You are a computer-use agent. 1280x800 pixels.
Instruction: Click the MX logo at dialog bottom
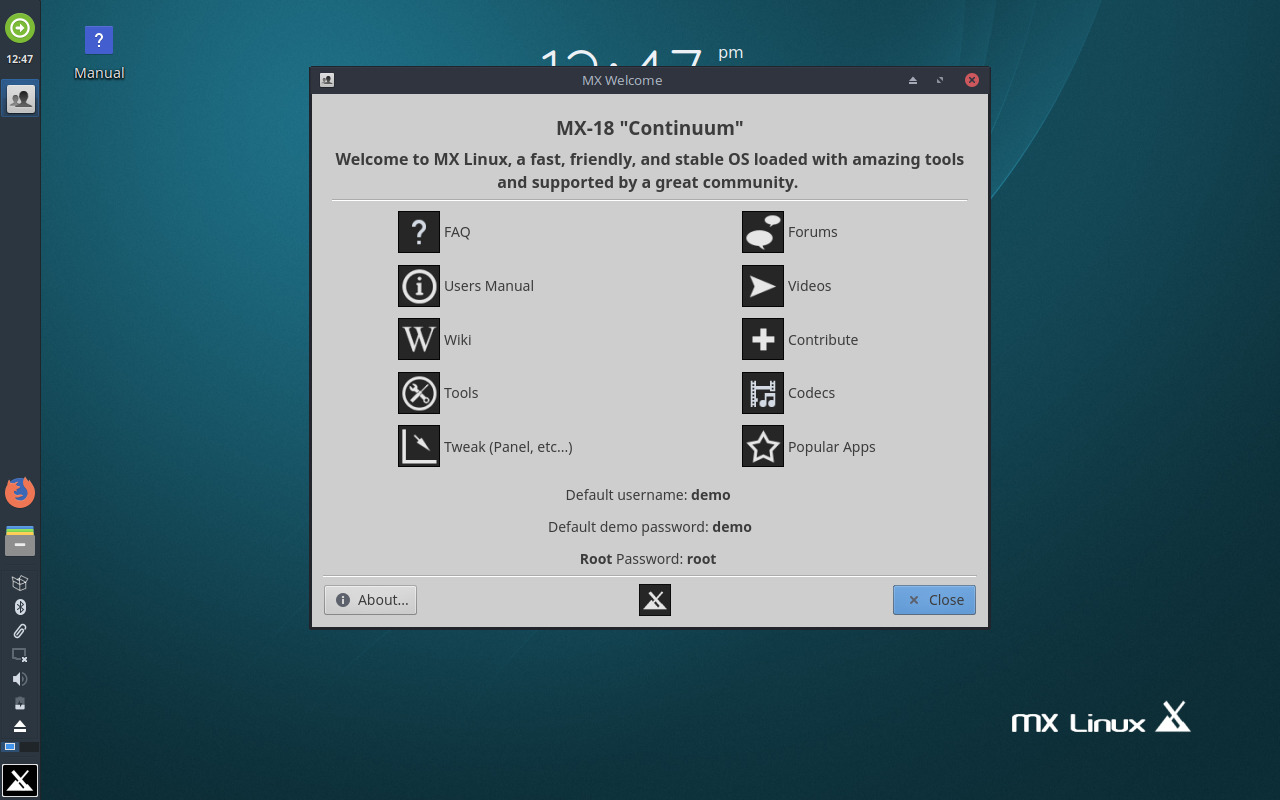pyautogui.click(x=655, y=600)
